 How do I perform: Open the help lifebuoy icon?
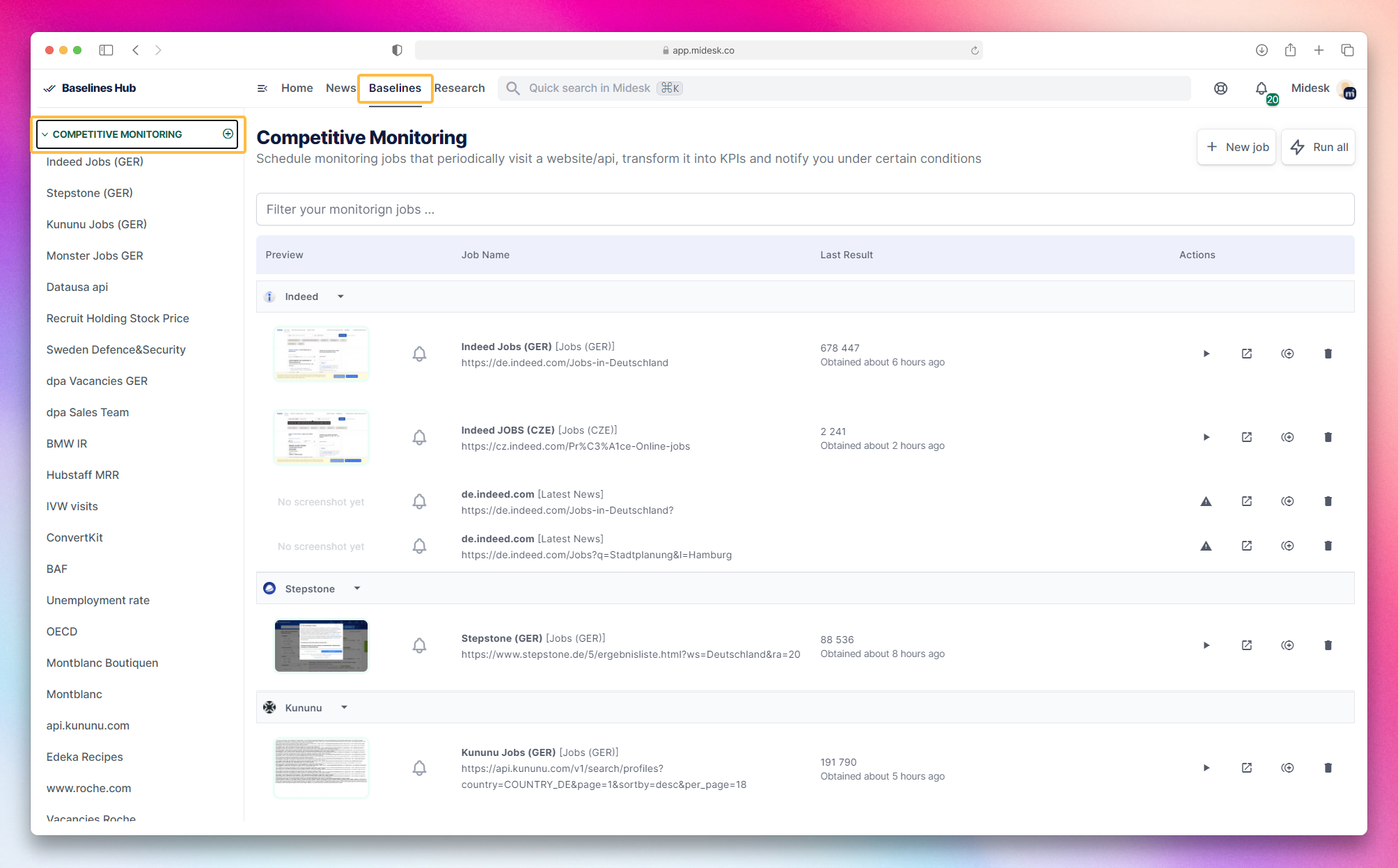(x=1220, y=88)
